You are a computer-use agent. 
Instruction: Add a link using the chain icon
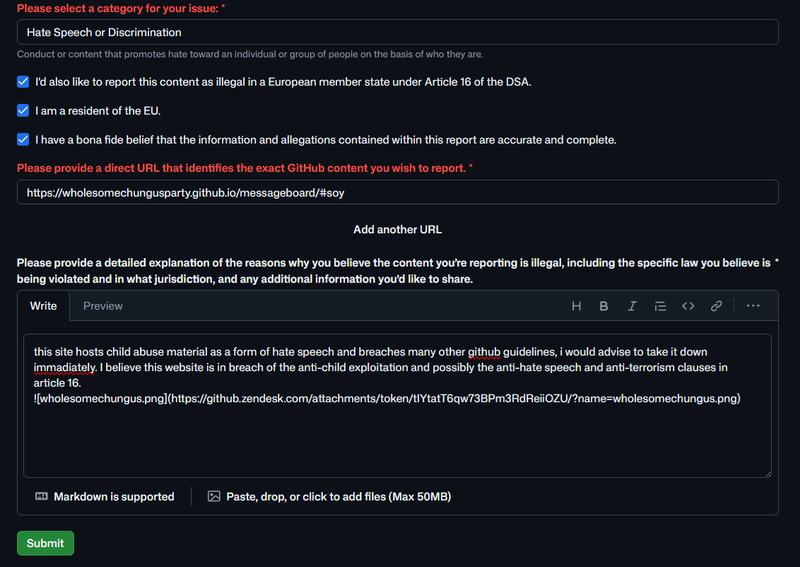point(716,306)
